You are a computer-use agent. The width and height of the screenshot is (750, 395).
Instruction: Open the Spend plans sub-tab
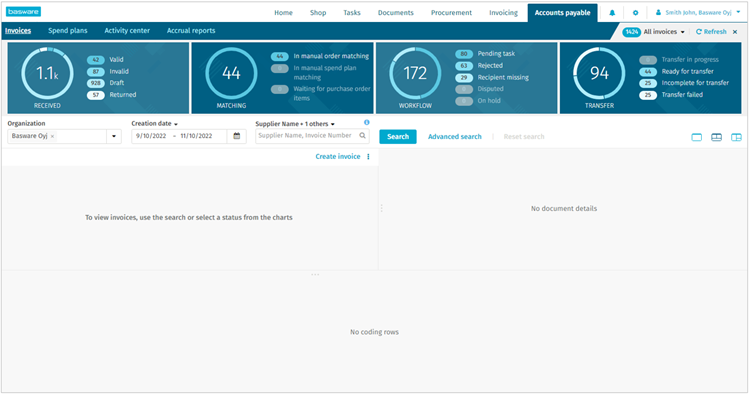(x=67, y=31)
